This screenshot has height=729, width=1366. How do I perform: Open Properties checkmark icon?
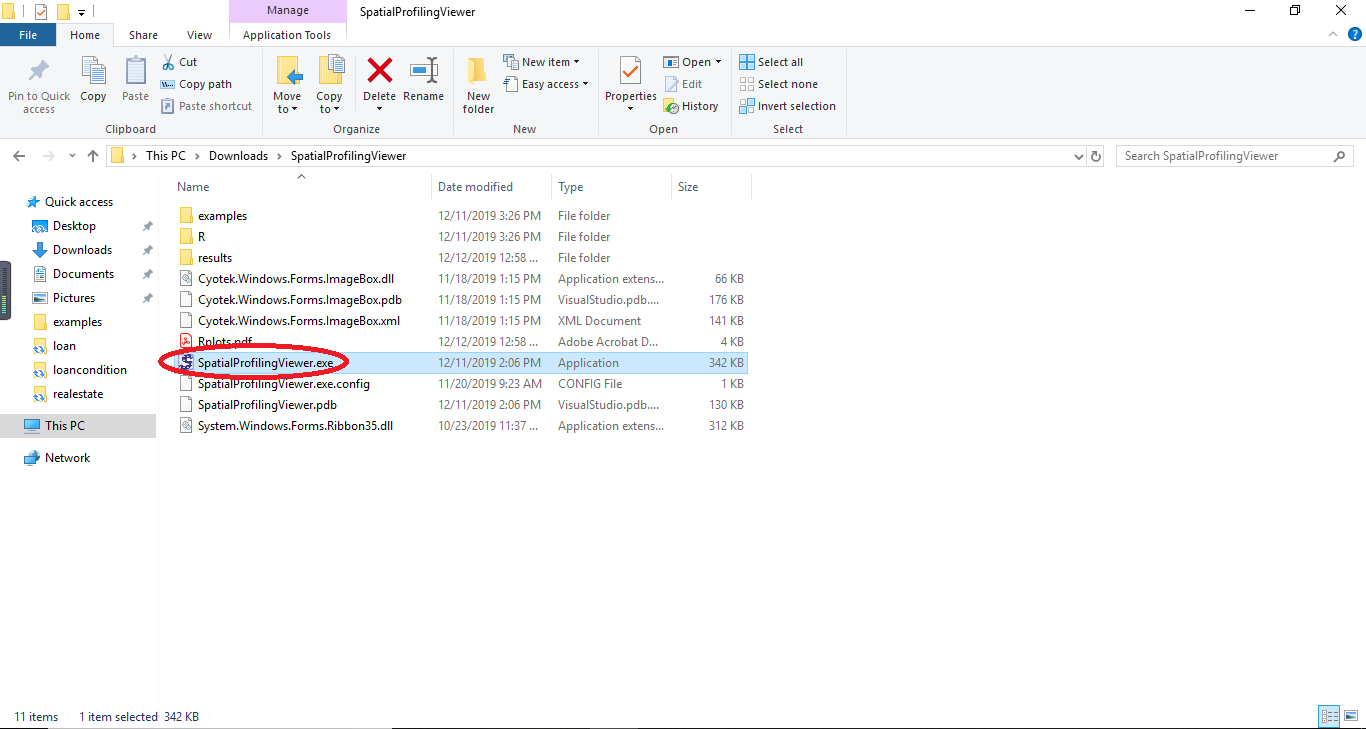tap(630, 72)
